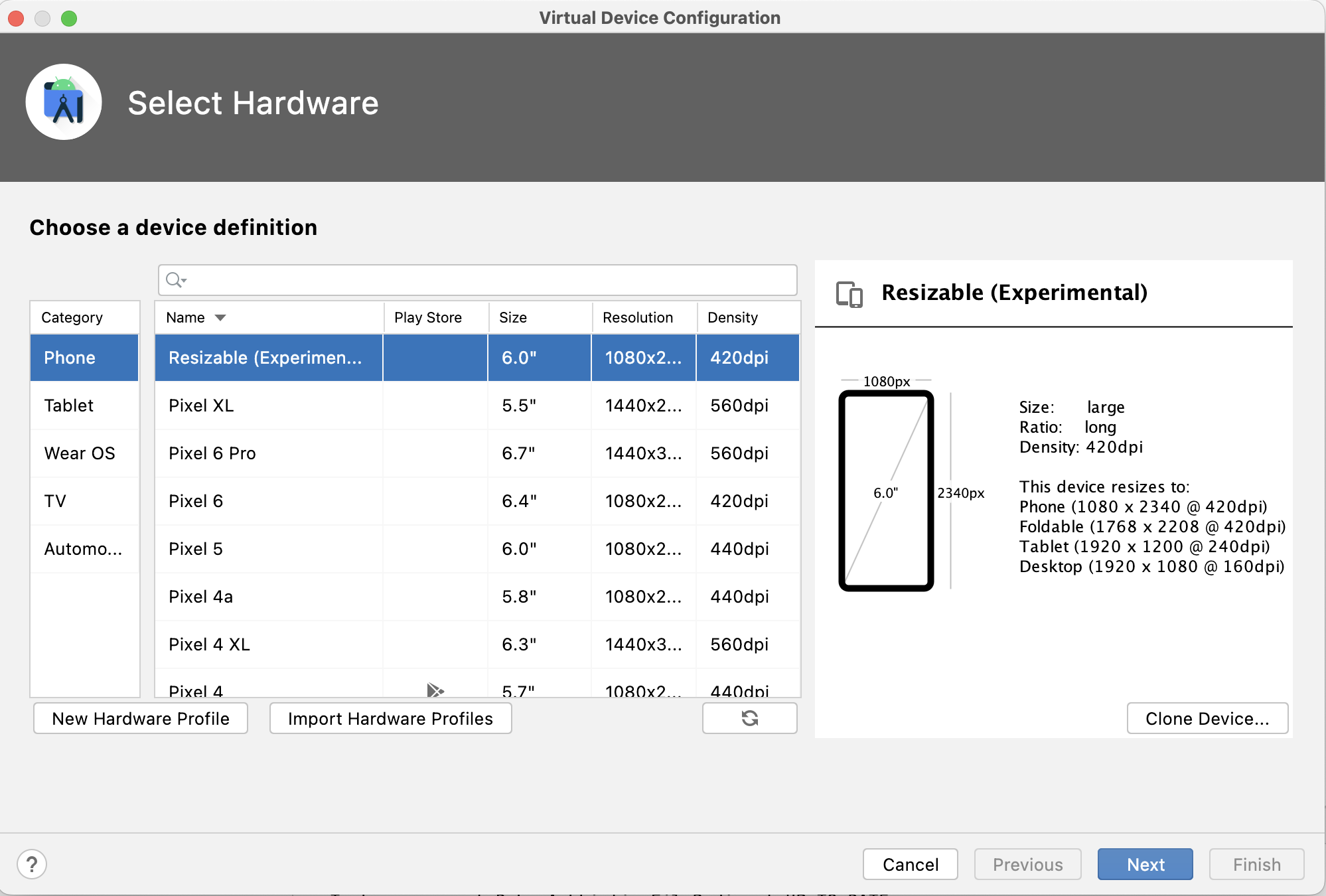Screen dimensions: 1326x896
Task: Focus the device search field
Action: pos(491,280)
